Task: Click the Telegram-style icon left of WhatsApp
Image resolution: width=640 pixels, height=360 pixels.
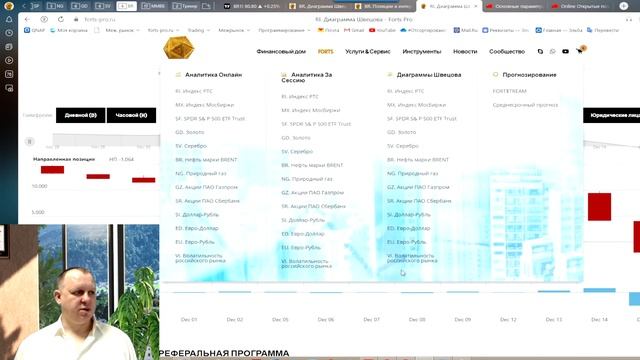Action: pyautogui.click(x=540, y=51)
